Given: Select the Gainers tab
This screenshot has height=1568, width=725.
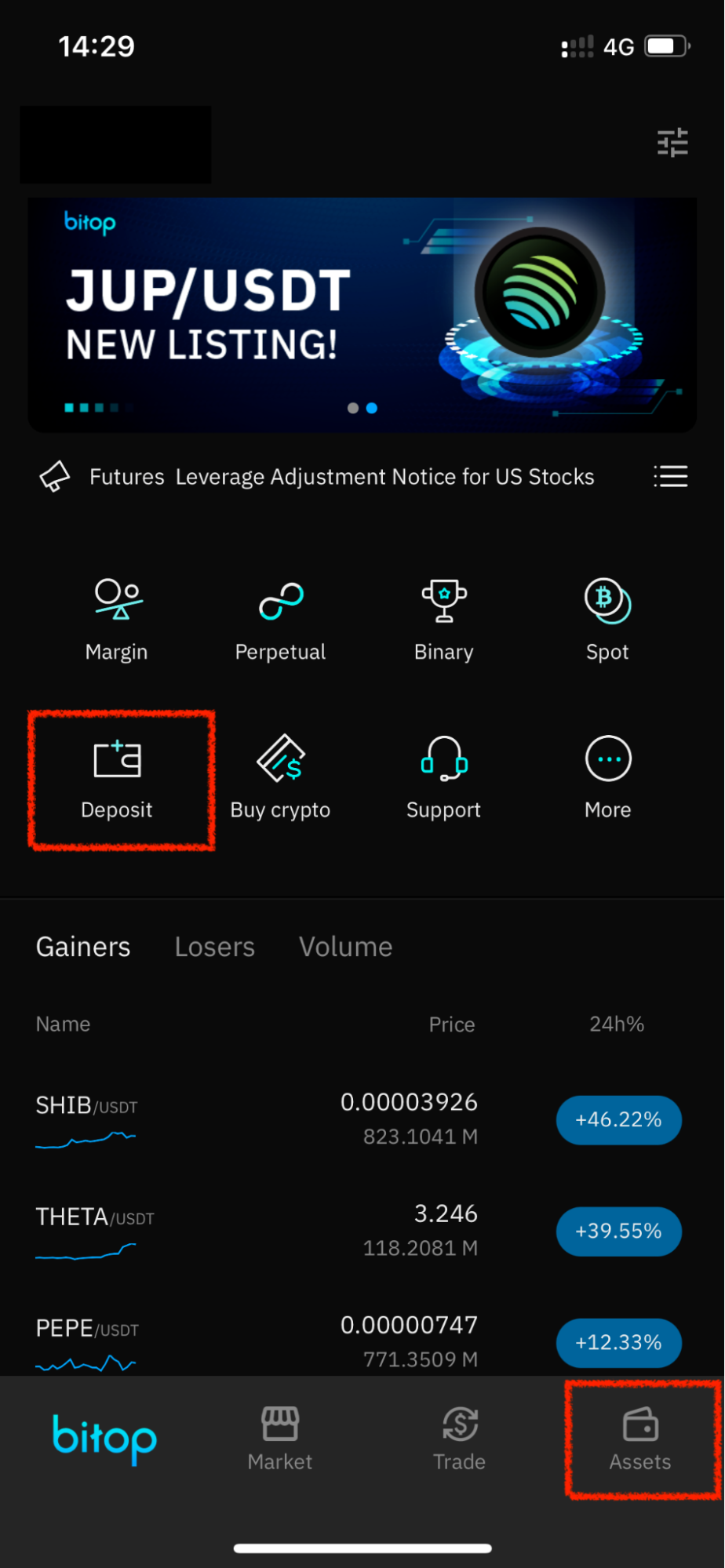Looking at the screenshot, I should (83, 947).
